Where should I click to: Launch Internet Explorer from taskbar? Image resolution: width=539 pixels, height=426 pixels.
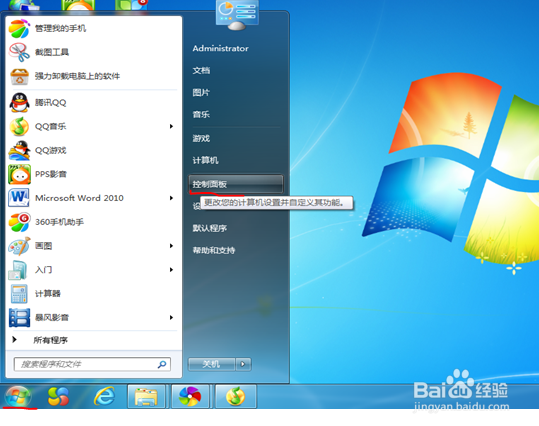pyautogui.click(x=104, y=396)
